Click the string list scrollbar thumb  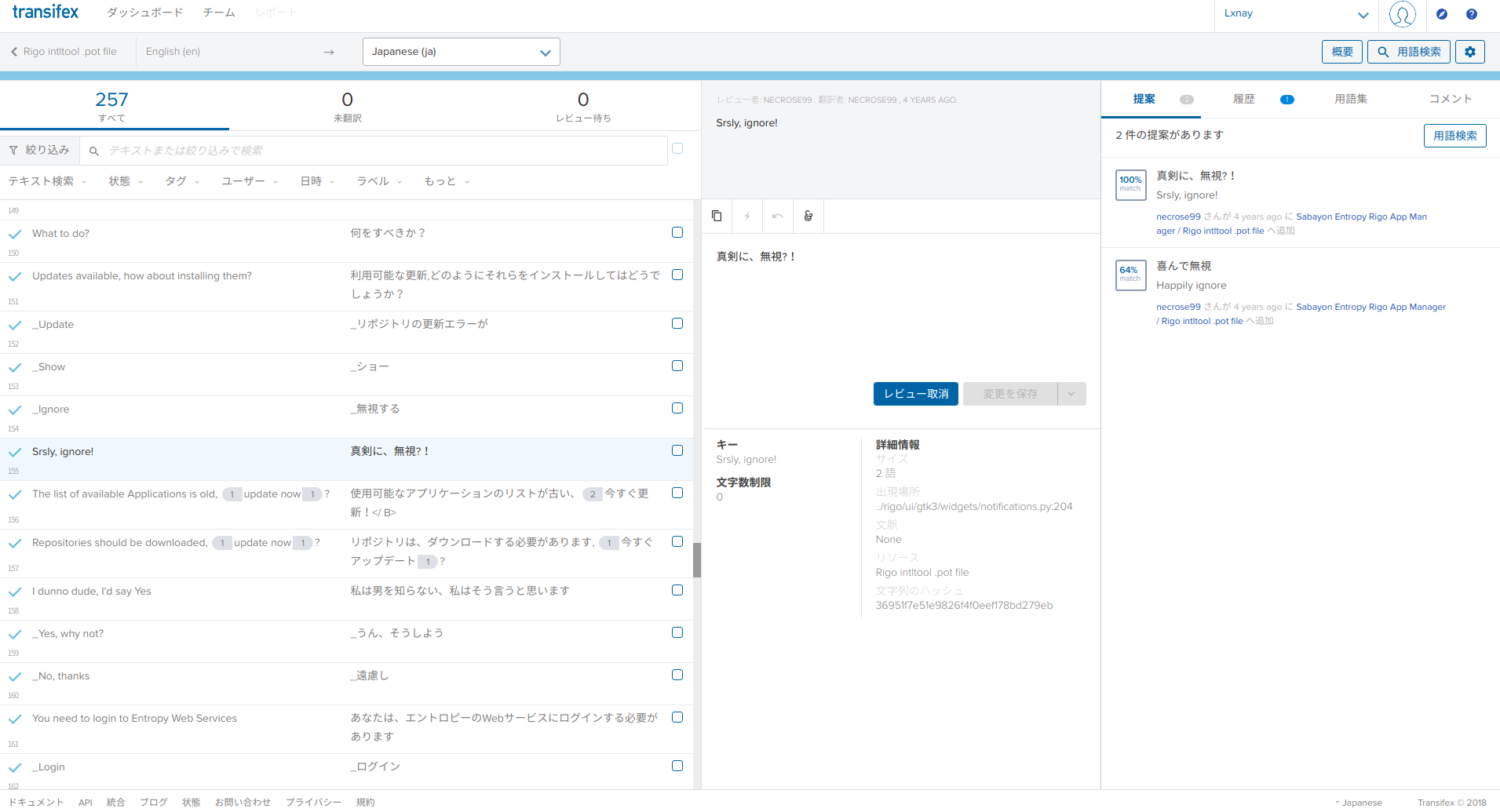tap(696, 559)
